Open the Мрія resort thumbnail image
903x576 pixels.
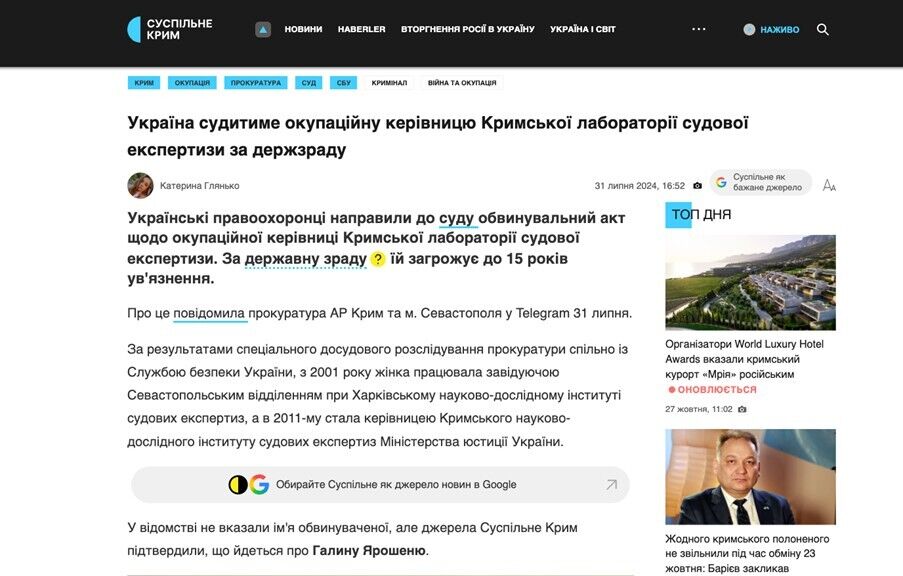(750, 282)
